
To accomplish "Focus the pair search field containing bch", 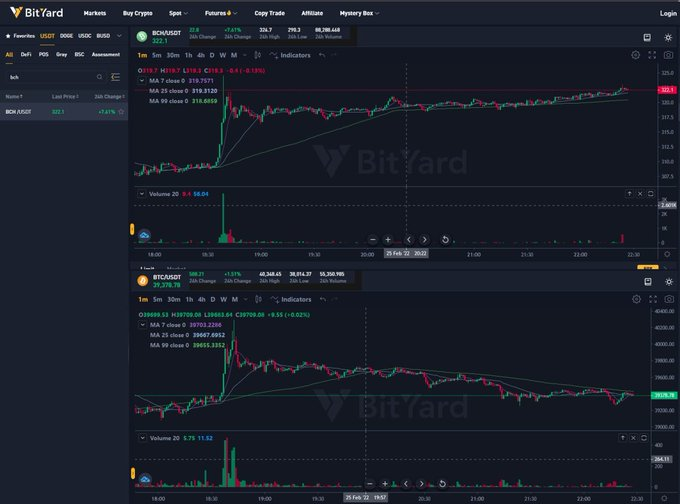I will pyautogui.click(x=52, y=77).
